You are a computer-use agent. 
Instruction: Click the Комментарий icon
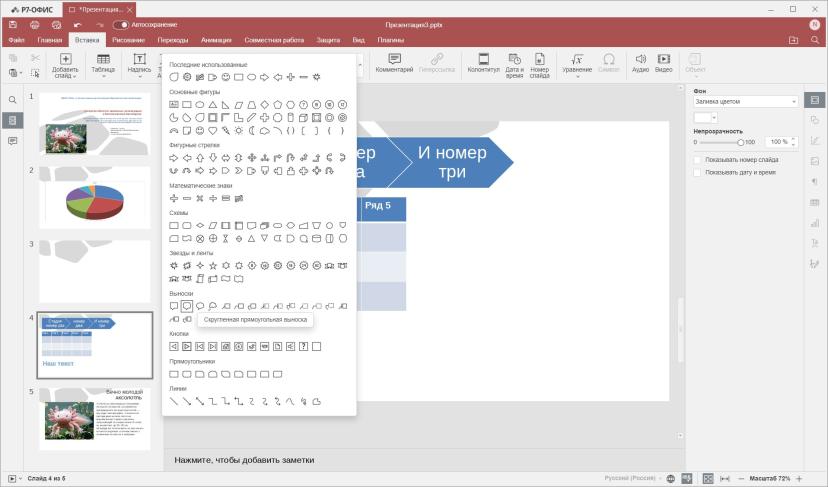[394, 63]
